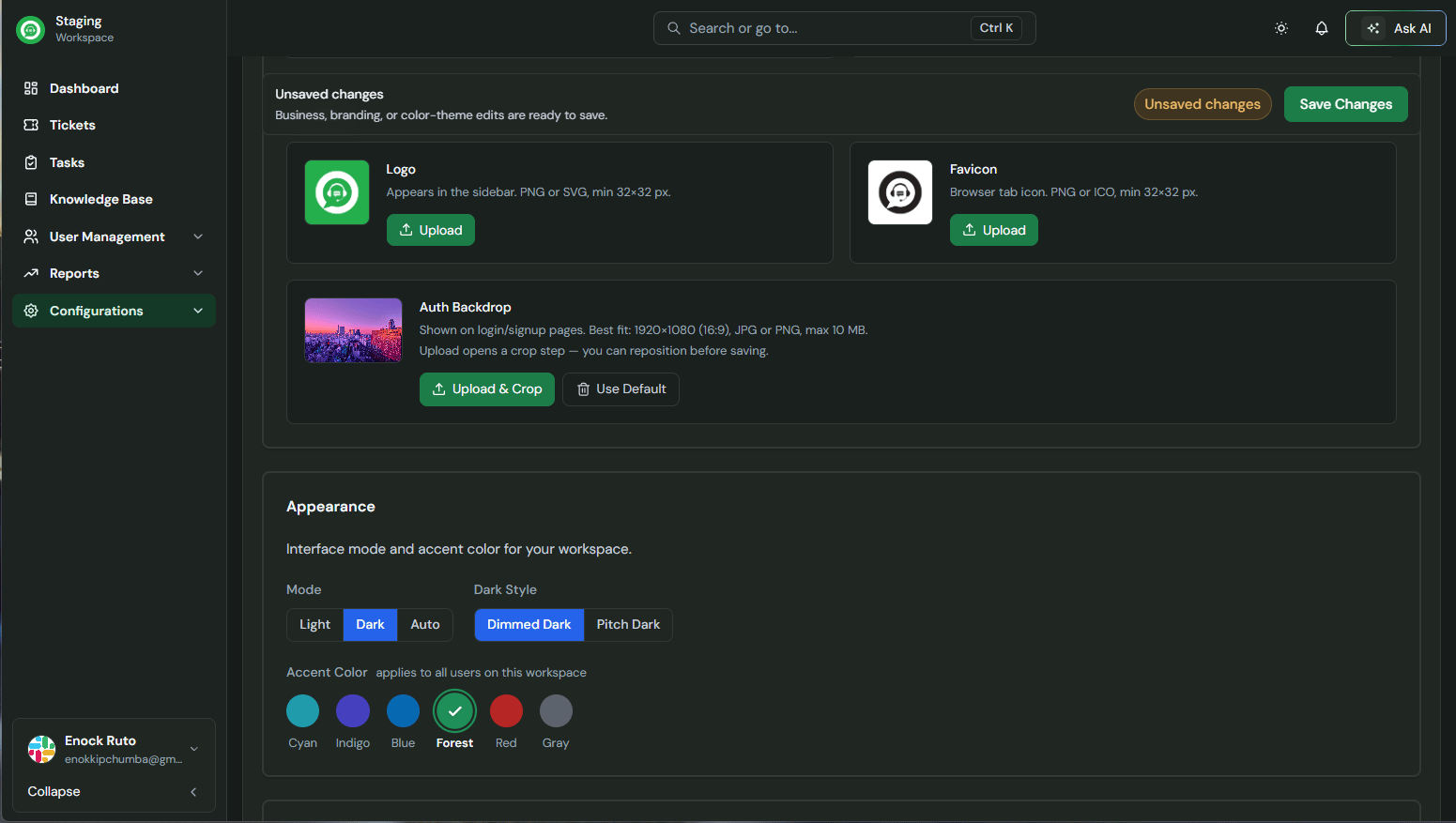Collapse the Configurations chevron
Screen dimensions: 1456x823
point(198,311)
